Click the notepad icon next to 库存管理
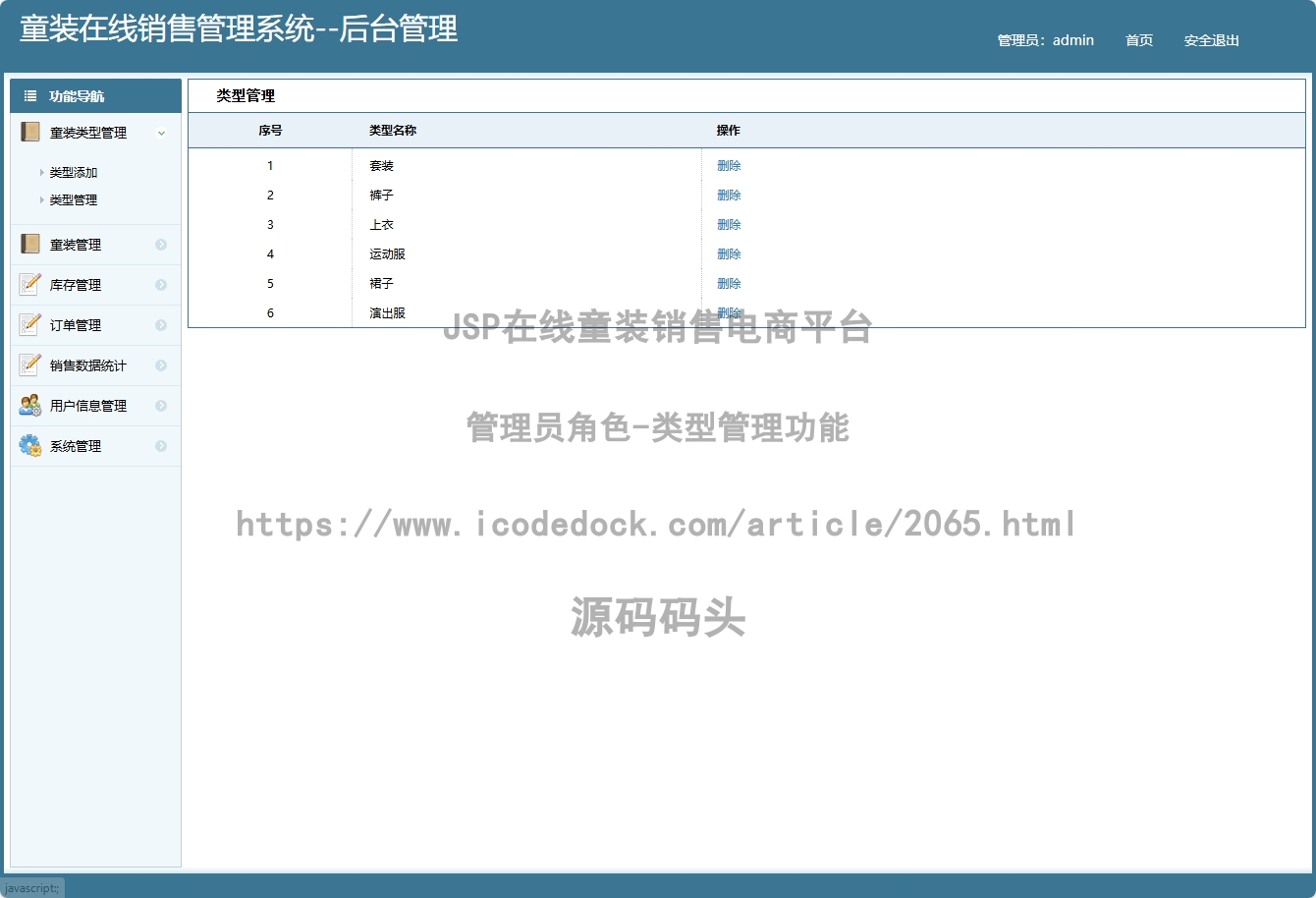The height and width of the screenshot is (898, 1316). [30, 284]
